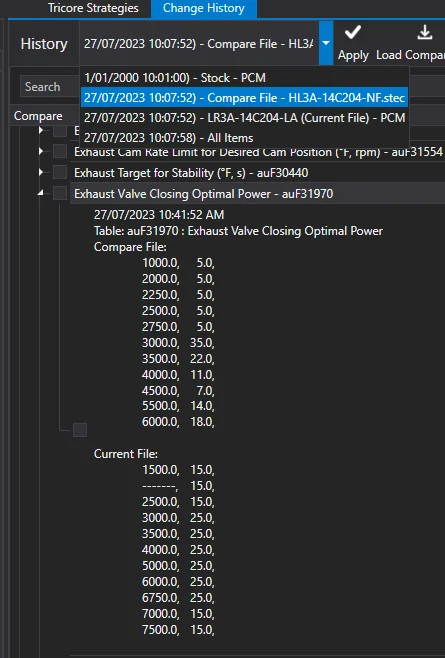The image size is (445, 658).
Task: Tick checkbox for Exhaust Valve Closing Optimal Power
Action: (x=60, y=193)
